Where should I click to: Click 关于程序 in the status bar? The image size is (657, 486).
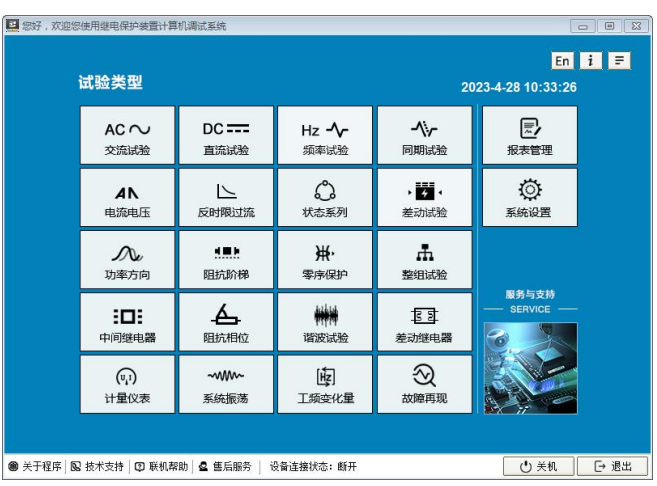36,467
